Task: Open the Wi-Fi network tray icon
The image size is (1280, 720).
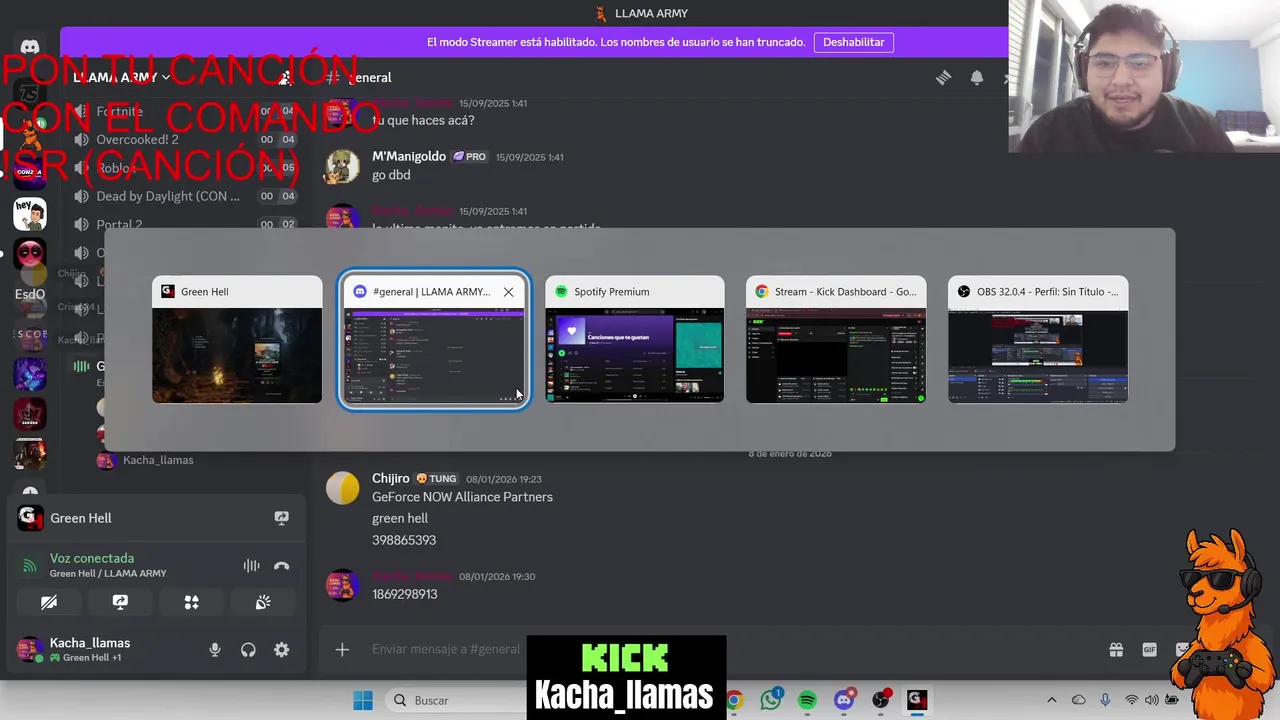Action: (x=1132, y=700)
